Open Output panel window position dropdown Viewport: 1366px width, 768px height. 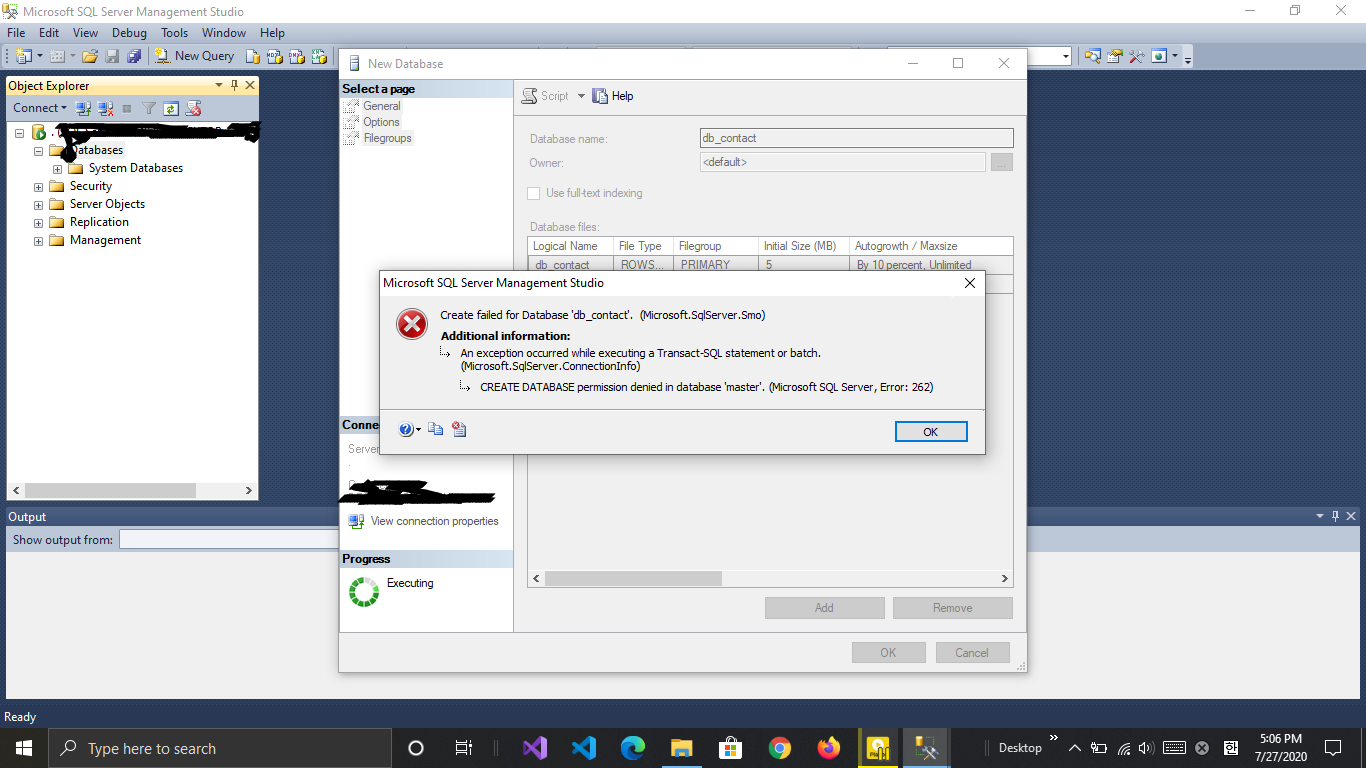click(x=1320, y=516)
